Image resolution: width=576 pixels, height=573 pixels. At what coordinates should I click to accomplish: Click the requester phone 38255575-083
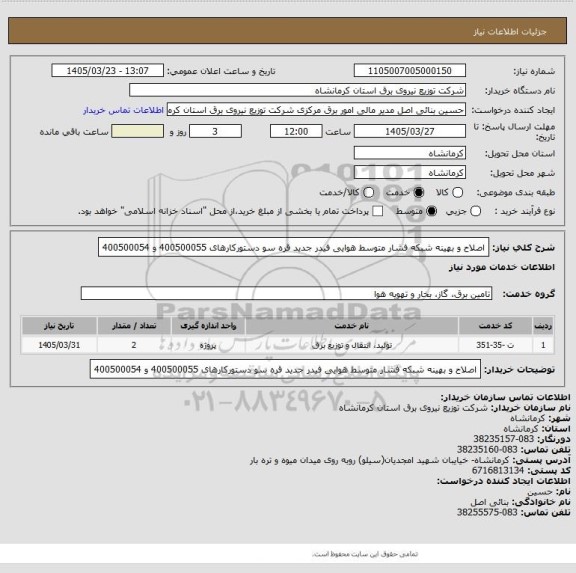point(487,512)
